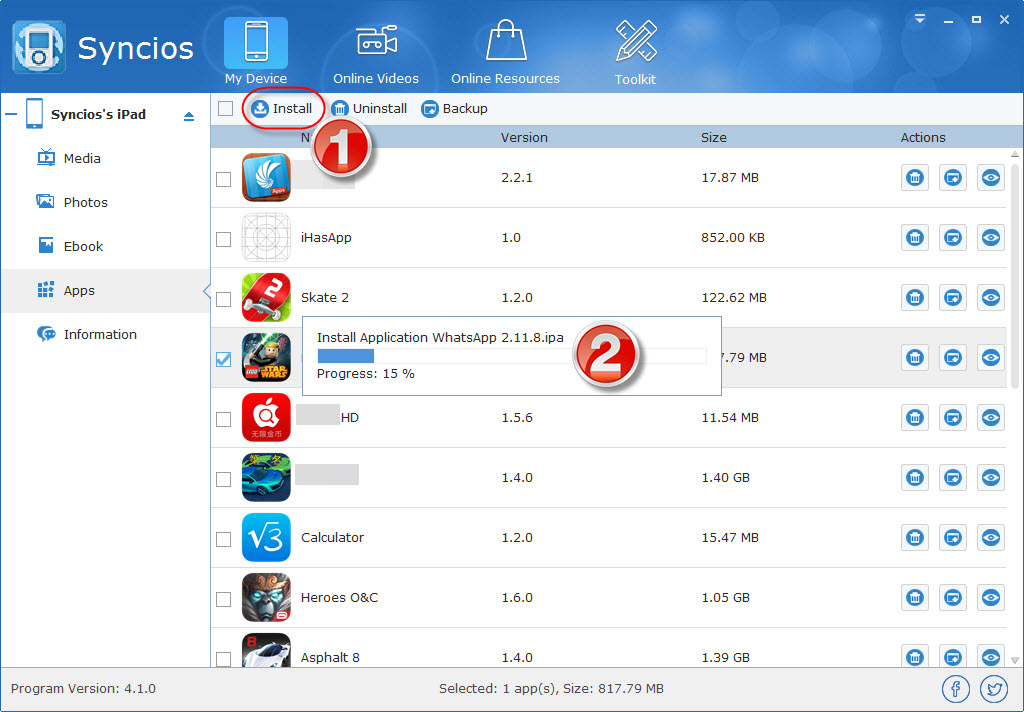Viewport: 1024px width, 712px height.
Task: Click the eye icon in the 11.54 MB row
Action: [x=991, y=417]
